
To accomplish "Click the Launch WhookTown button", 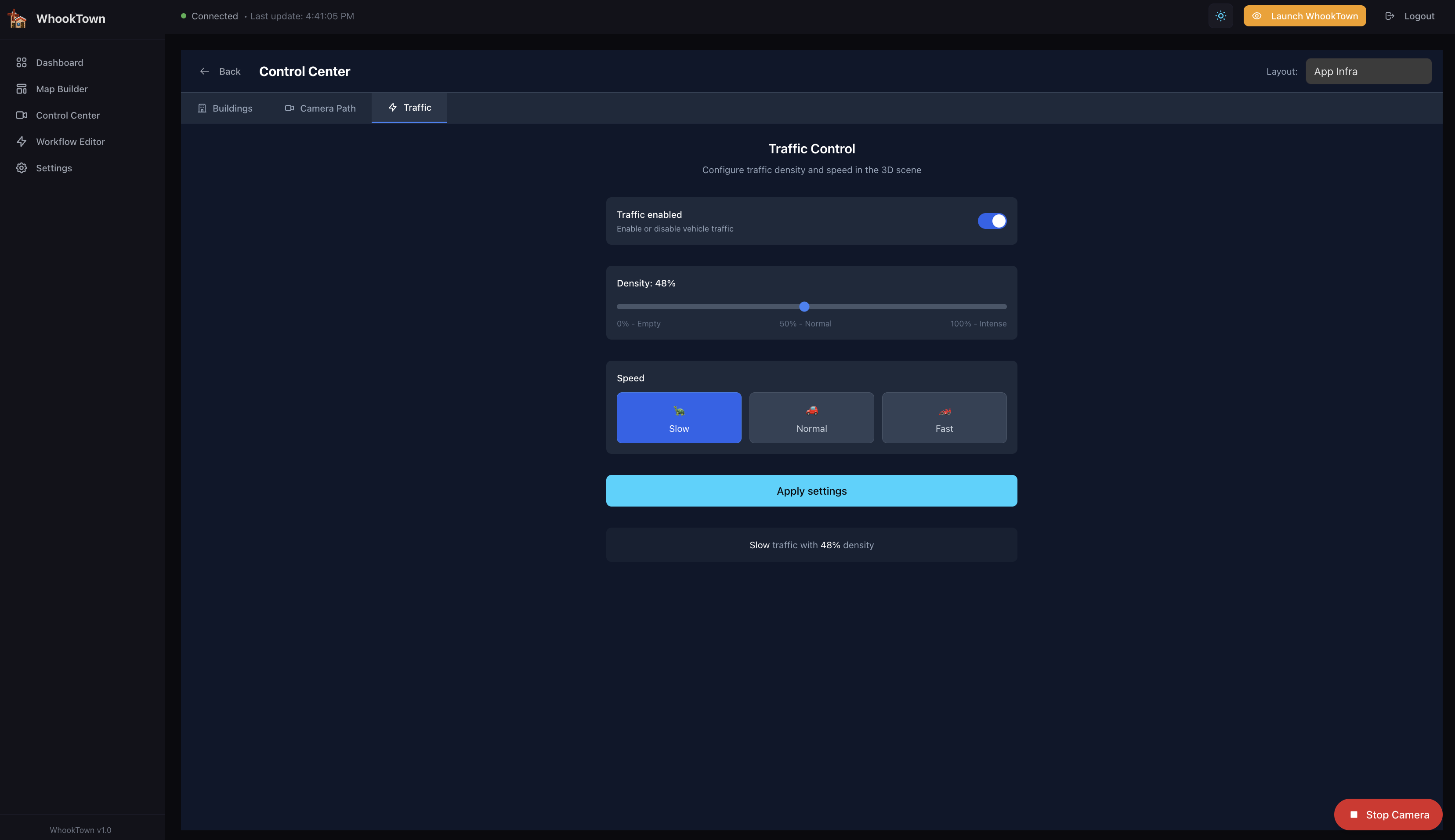I will 1304,16.
